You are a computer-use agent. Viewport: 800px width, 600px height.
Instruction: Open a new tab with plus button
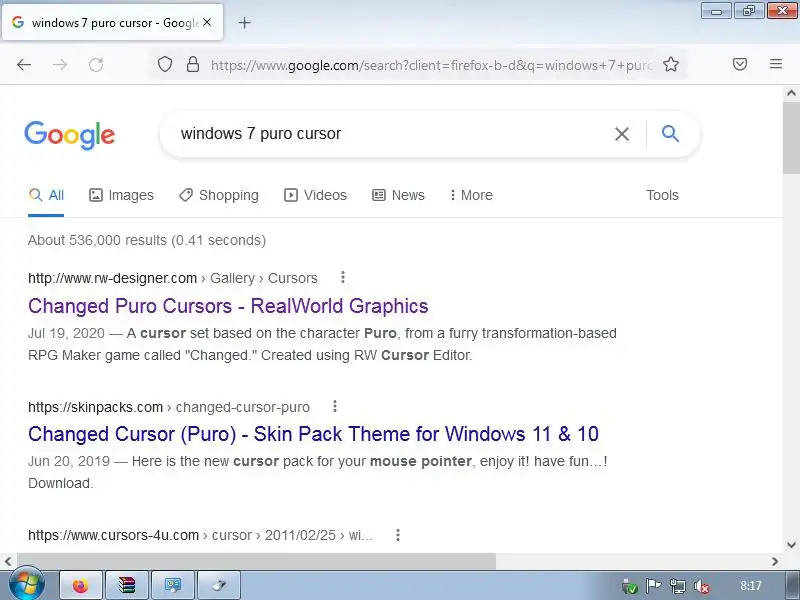click(x=244, y=22)
